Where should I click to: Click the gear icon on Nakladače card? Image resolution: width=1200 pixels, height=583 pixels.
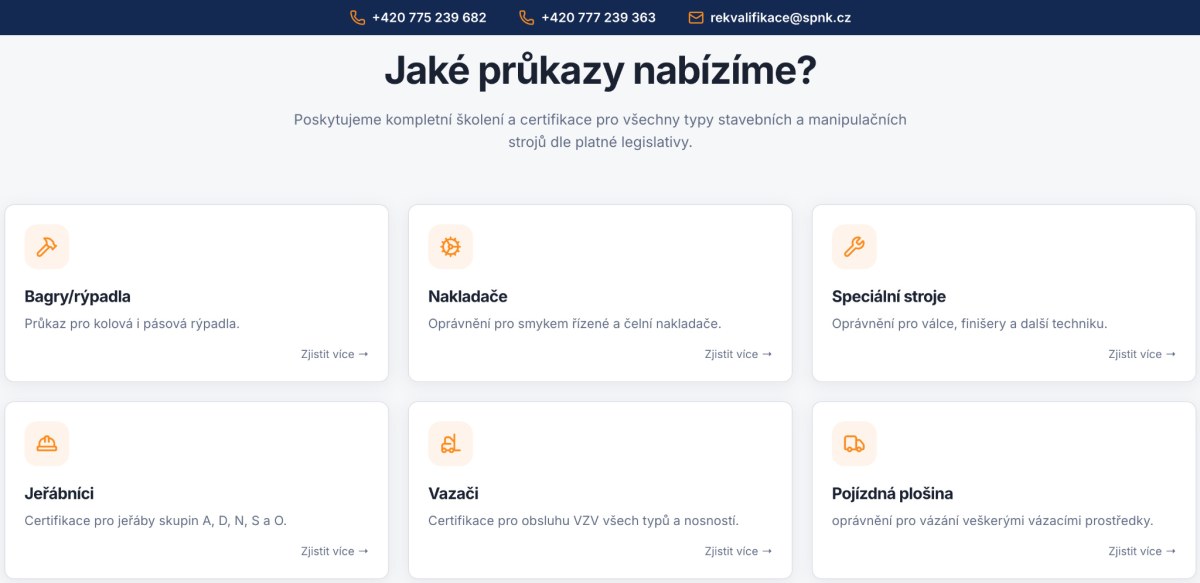point(450,247)
